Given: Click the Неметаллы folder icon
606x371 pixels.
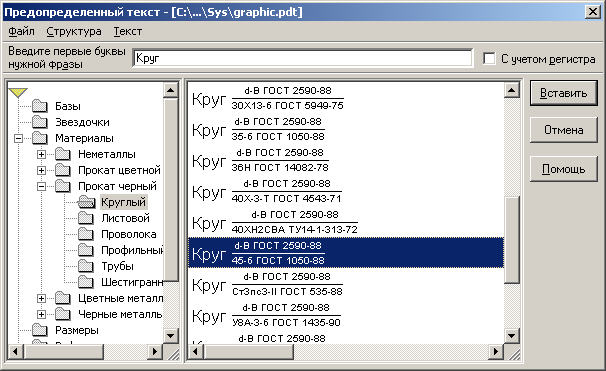Looking at the screenshot, I should click(x=63, y=154).
